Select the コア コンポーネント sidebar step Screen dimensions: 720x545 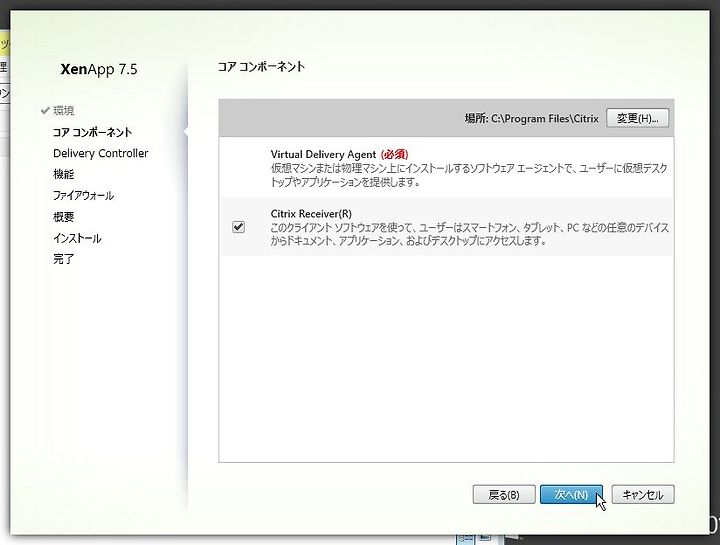tap(92, 132)
